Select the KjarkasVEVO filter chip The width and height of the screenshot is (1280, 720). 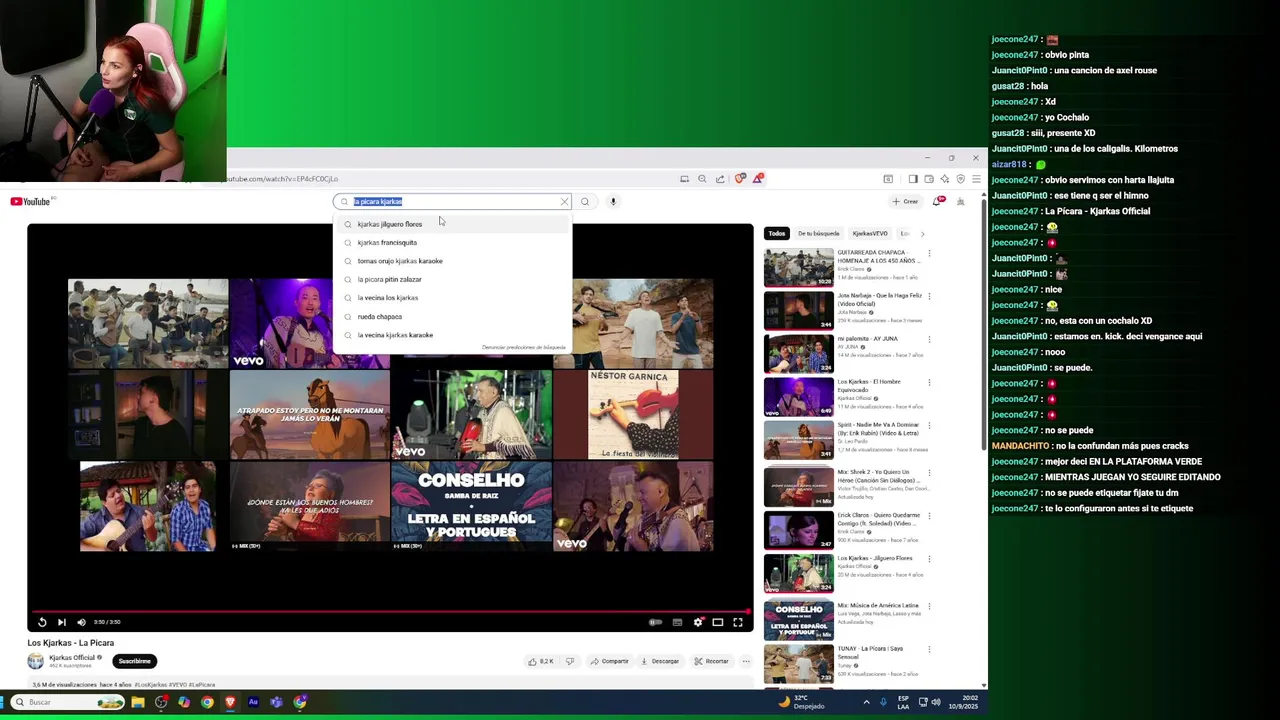(x=870, y=233)
